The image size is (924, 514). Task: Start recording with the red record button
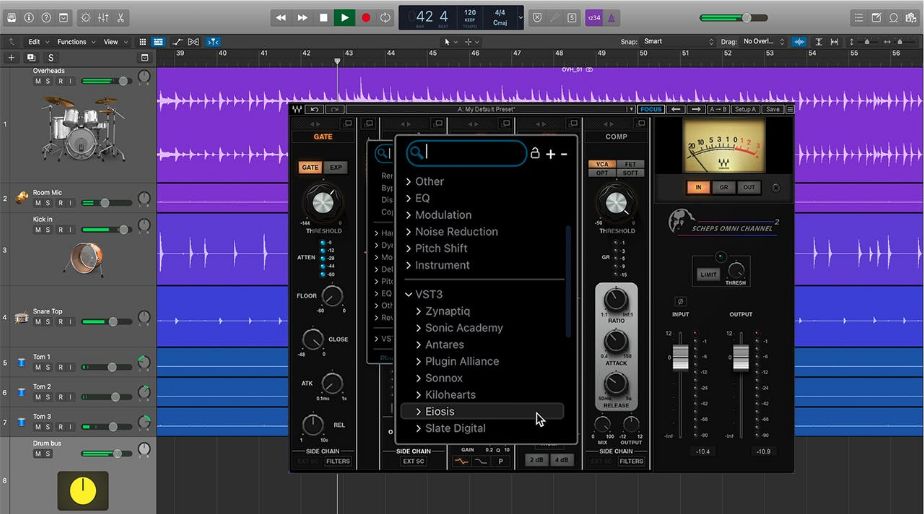(x=365, y=18)
